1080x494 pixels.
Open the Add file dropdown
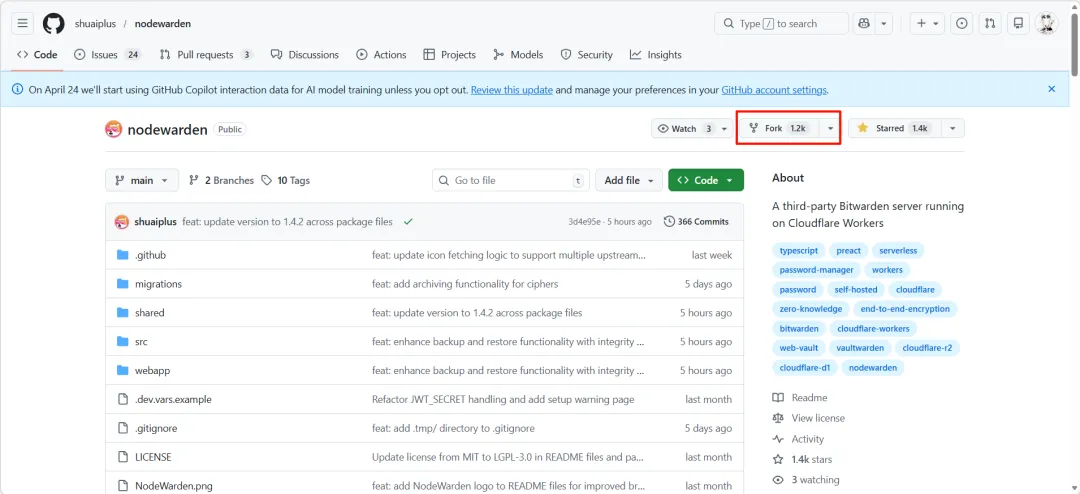coord(629,181)
